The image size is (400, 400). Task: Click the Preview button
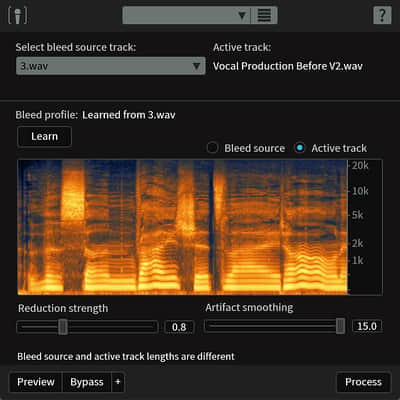pos(36,382)
